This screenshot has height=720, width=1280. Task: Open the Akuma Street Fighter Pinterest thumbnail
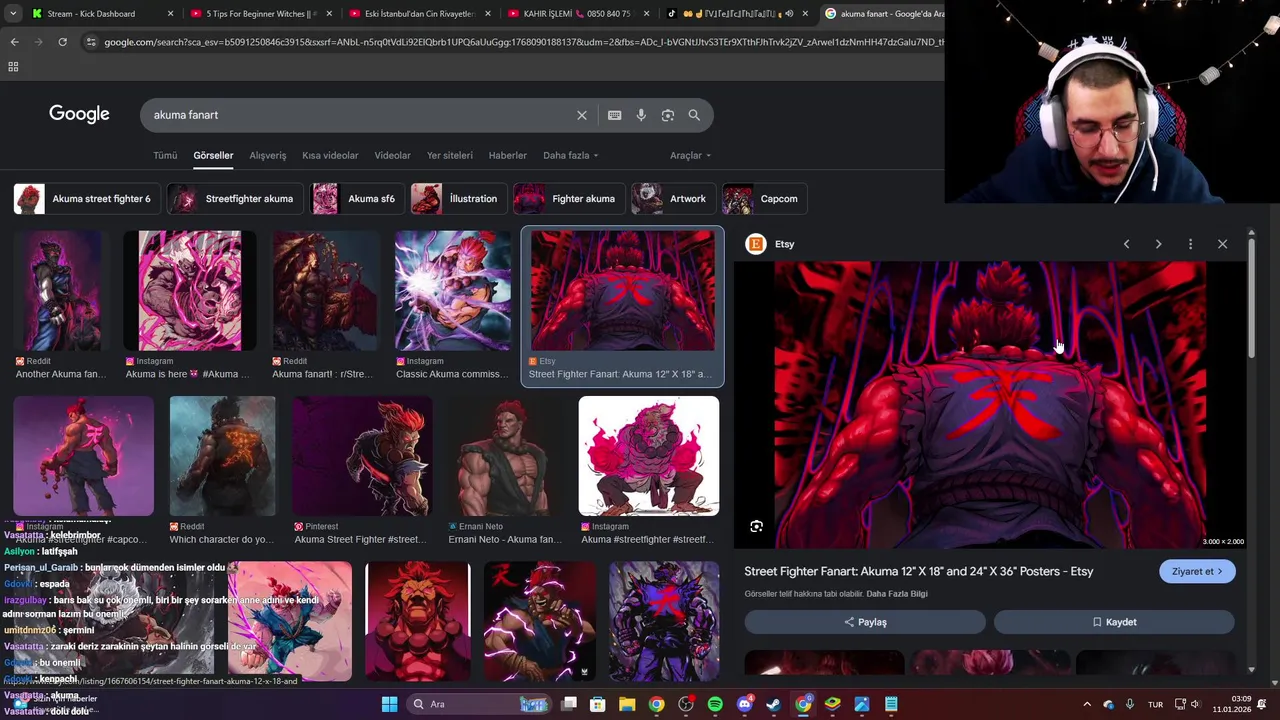362,456
